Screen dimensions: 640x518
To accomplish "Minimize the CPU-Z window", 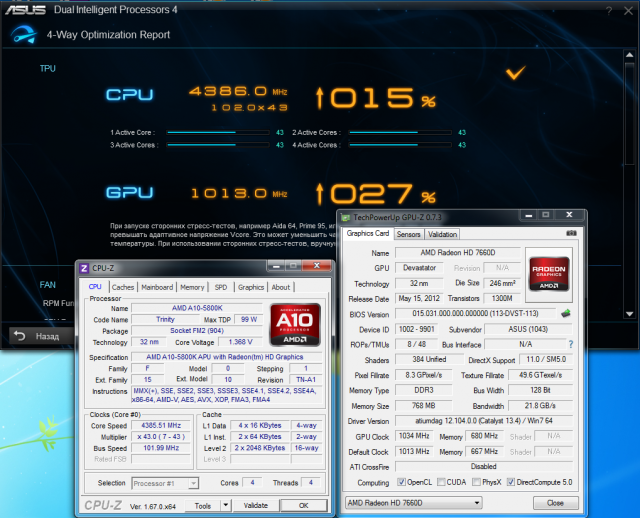I will [x=276, y=266].
